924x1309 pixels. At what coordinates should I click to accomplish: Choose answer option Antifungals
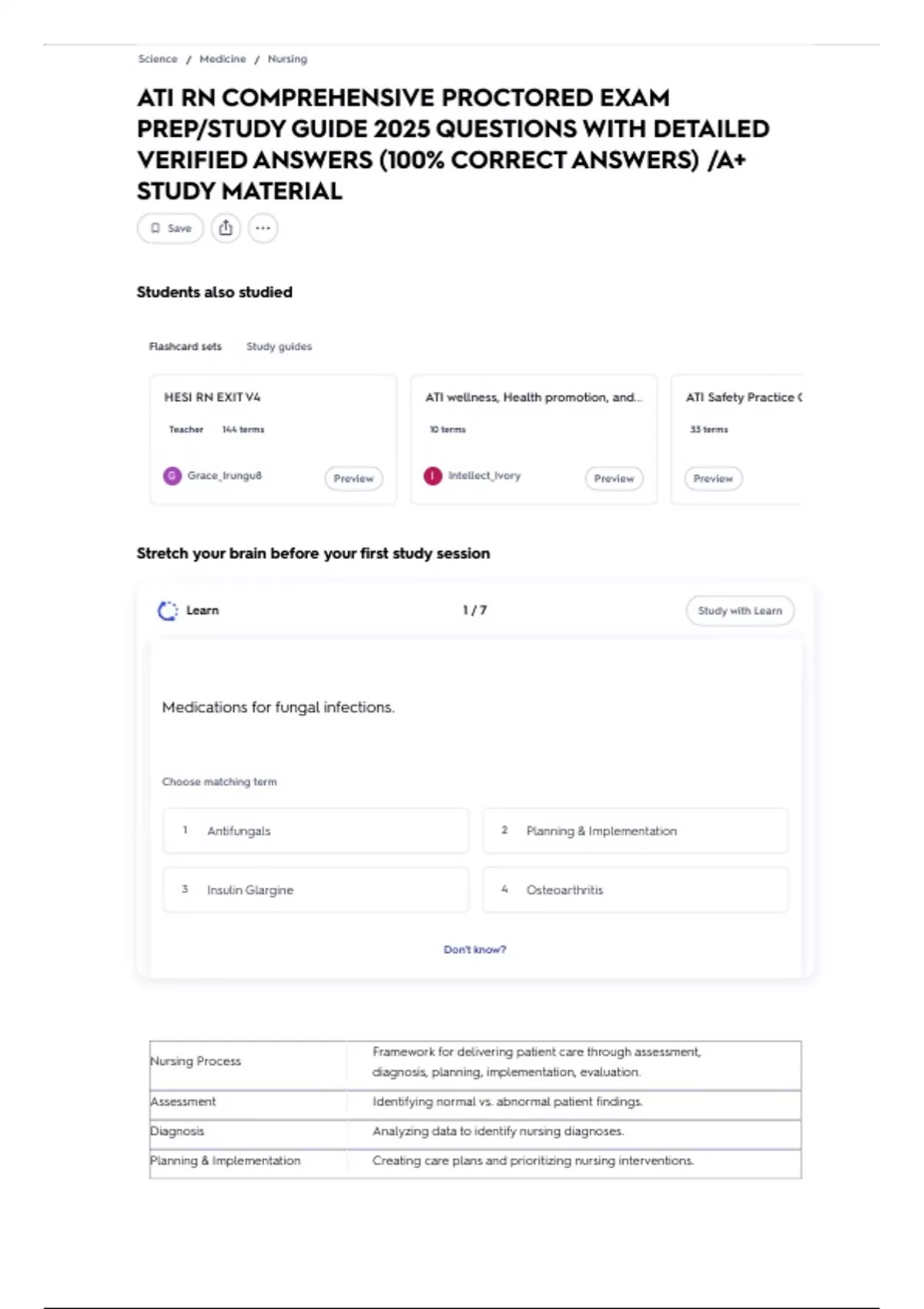(315, 831)
